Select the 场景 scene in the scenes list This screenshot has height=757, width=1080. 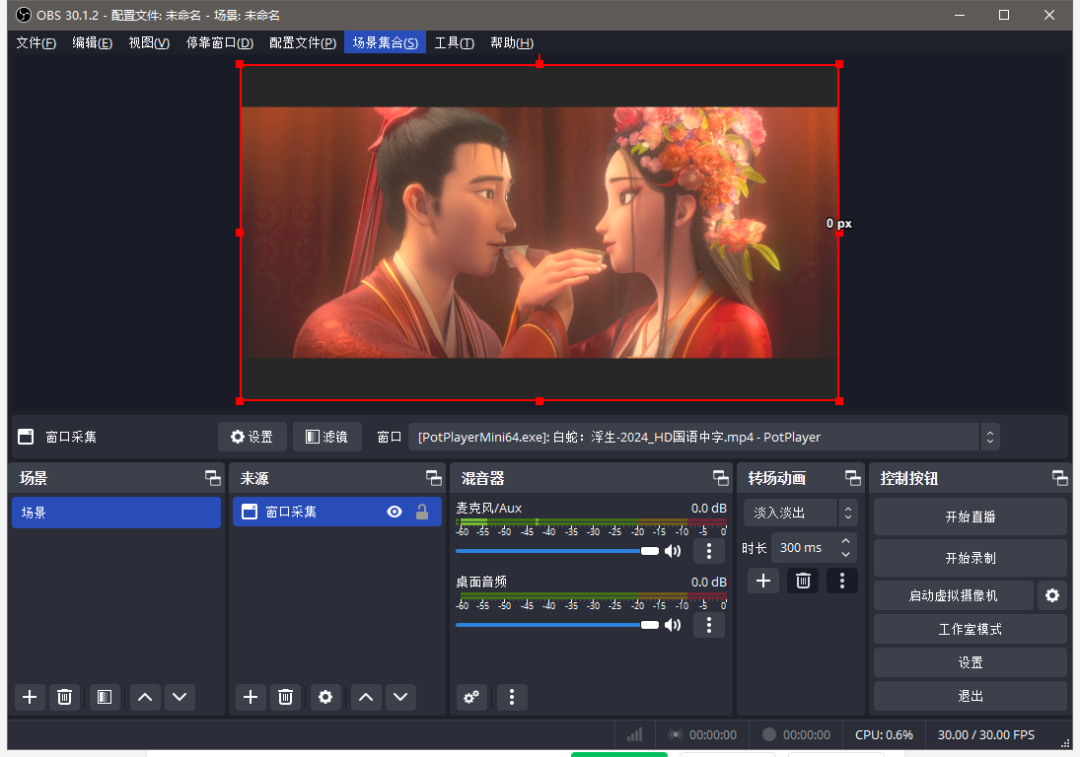click(x=116, y=511)
